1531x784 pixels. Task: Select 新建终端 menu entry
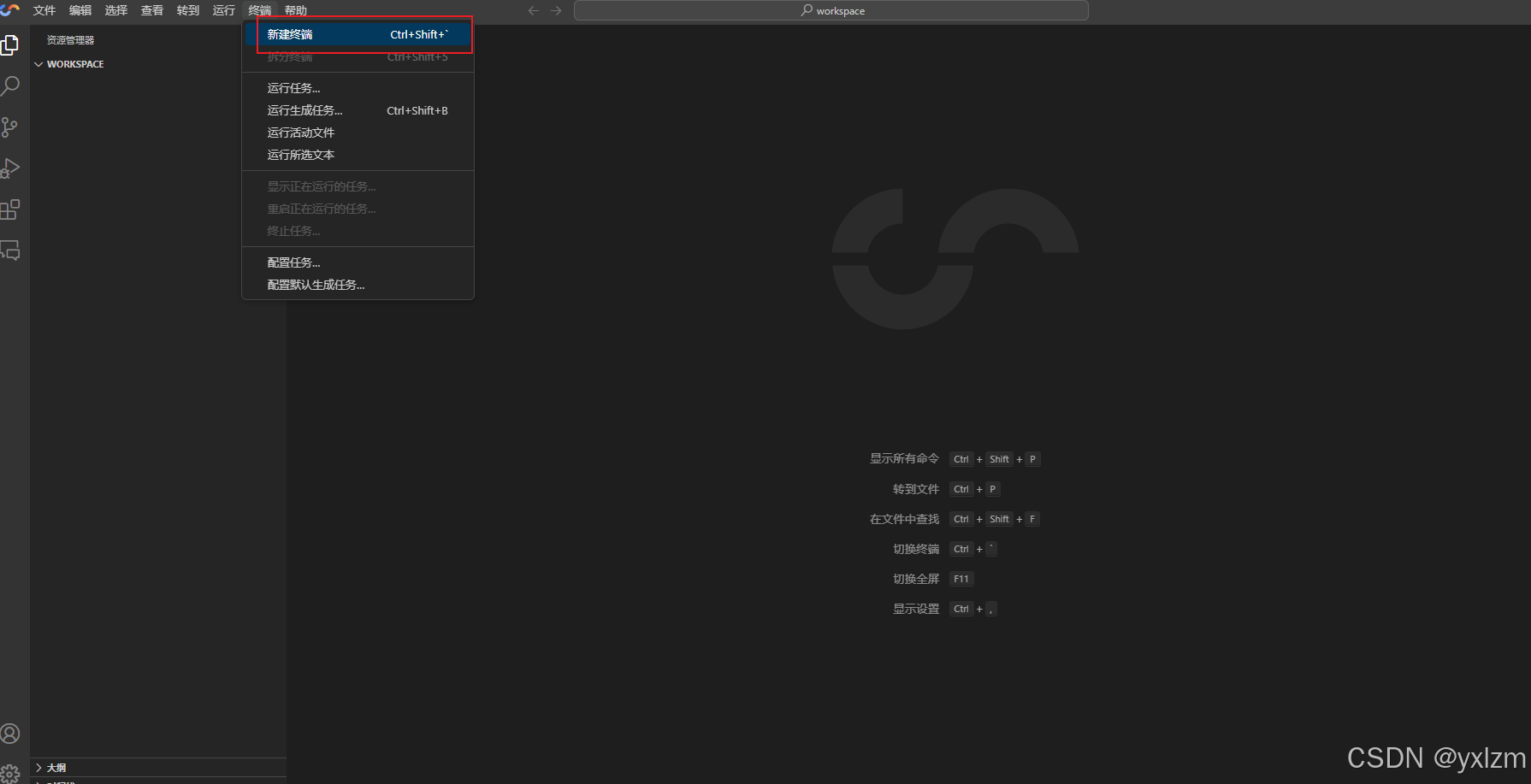[x=358, y=34]
